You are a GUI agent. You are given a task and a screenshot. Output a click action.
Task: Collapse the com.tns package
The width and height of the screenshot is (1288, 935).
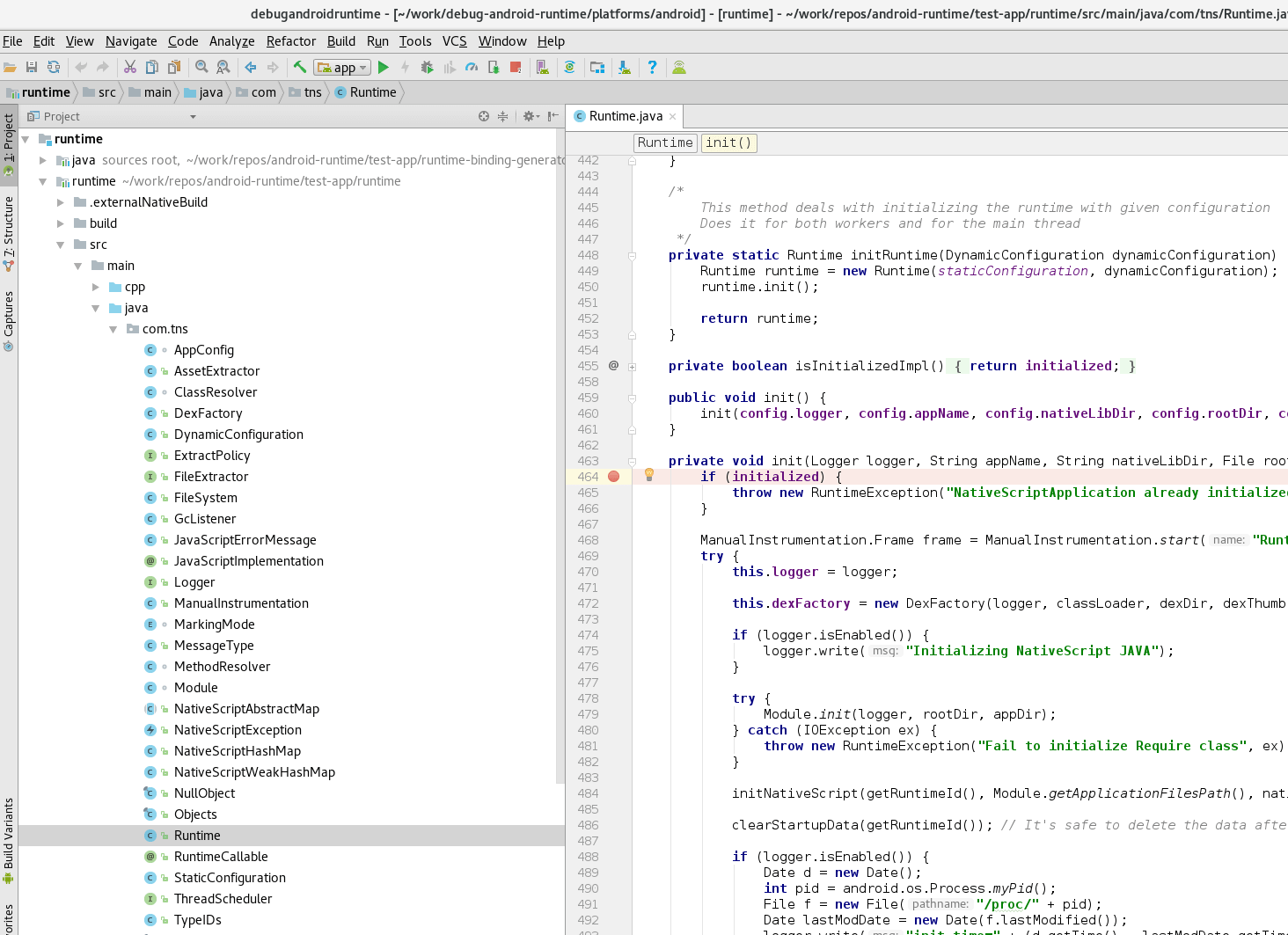pyautogui.click(x=113, y=328)
